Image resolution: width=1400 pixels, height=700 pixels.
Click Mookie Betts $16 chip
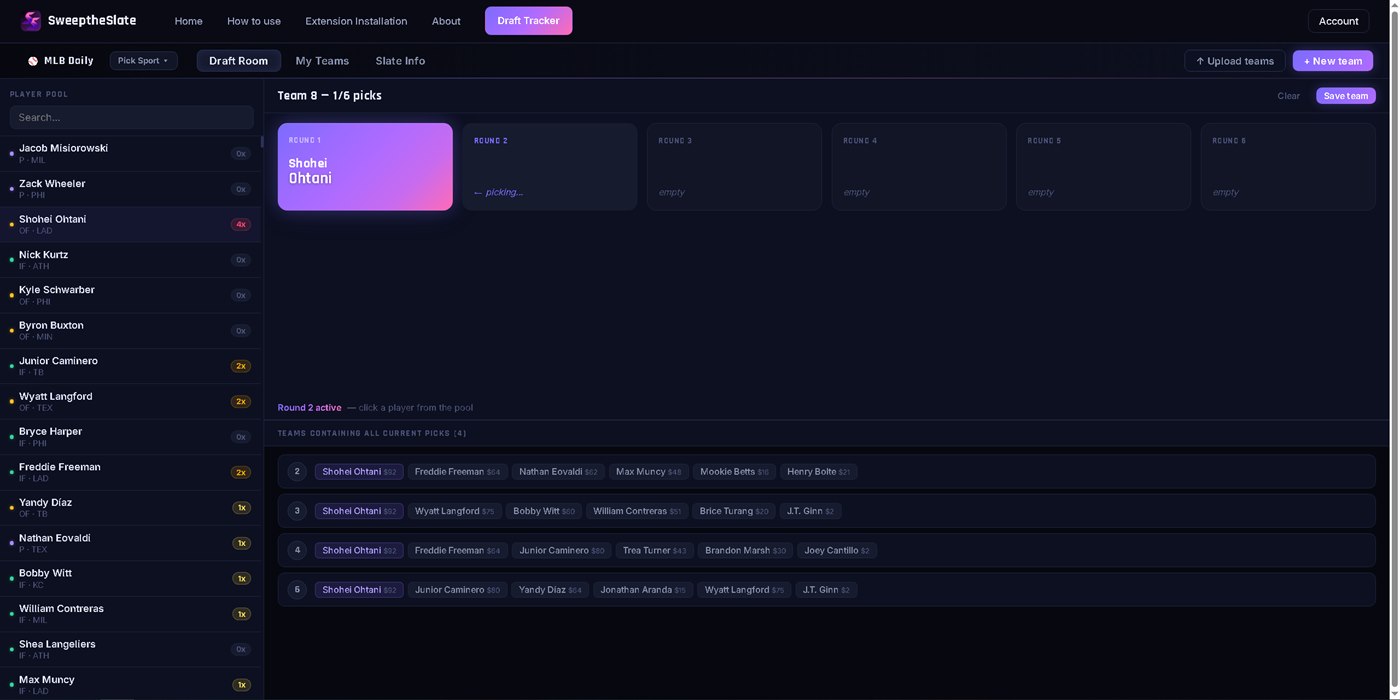coord(734,472)
